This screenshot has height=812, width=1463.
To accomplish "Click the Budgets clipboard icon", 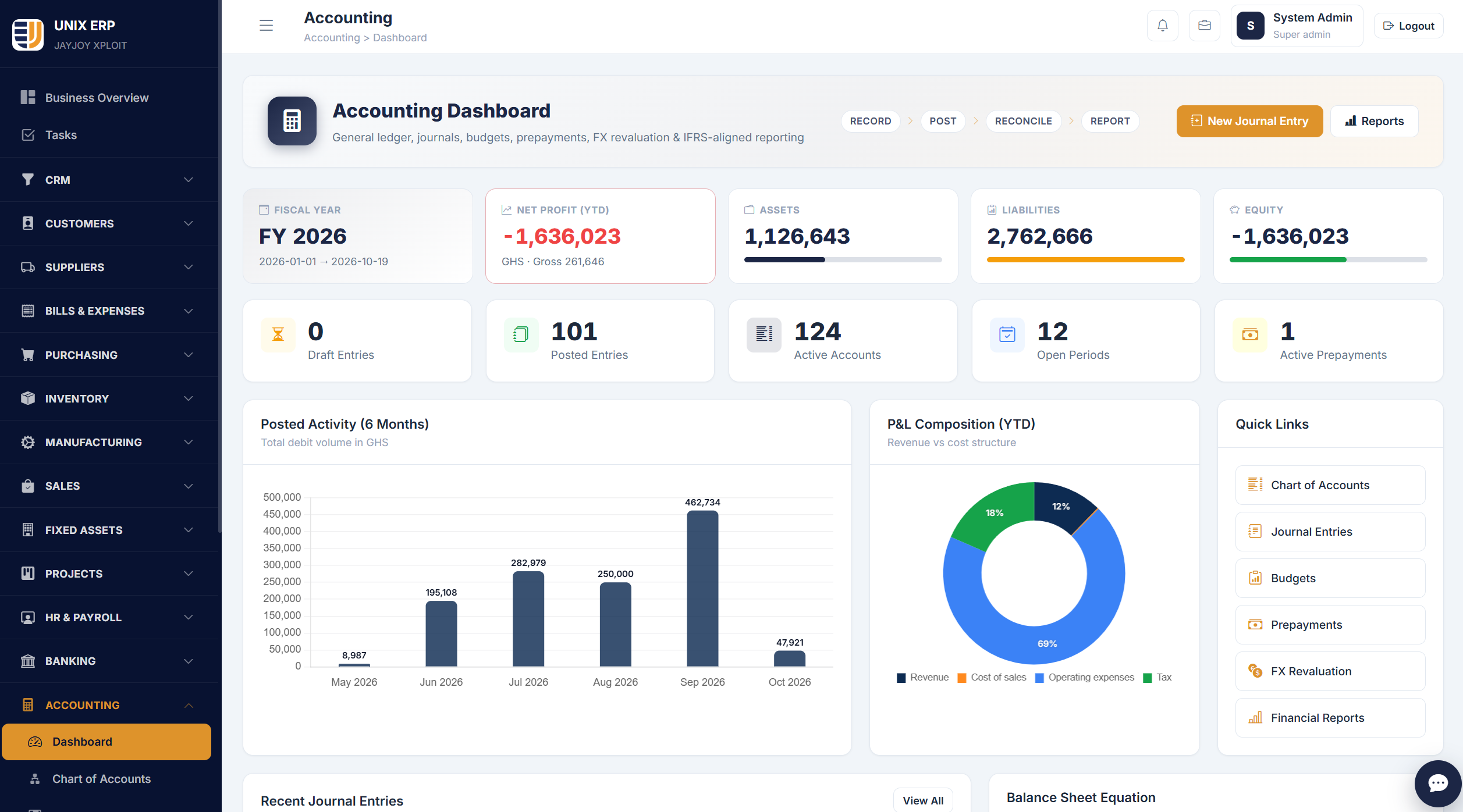I will [x=1255, y=578].
